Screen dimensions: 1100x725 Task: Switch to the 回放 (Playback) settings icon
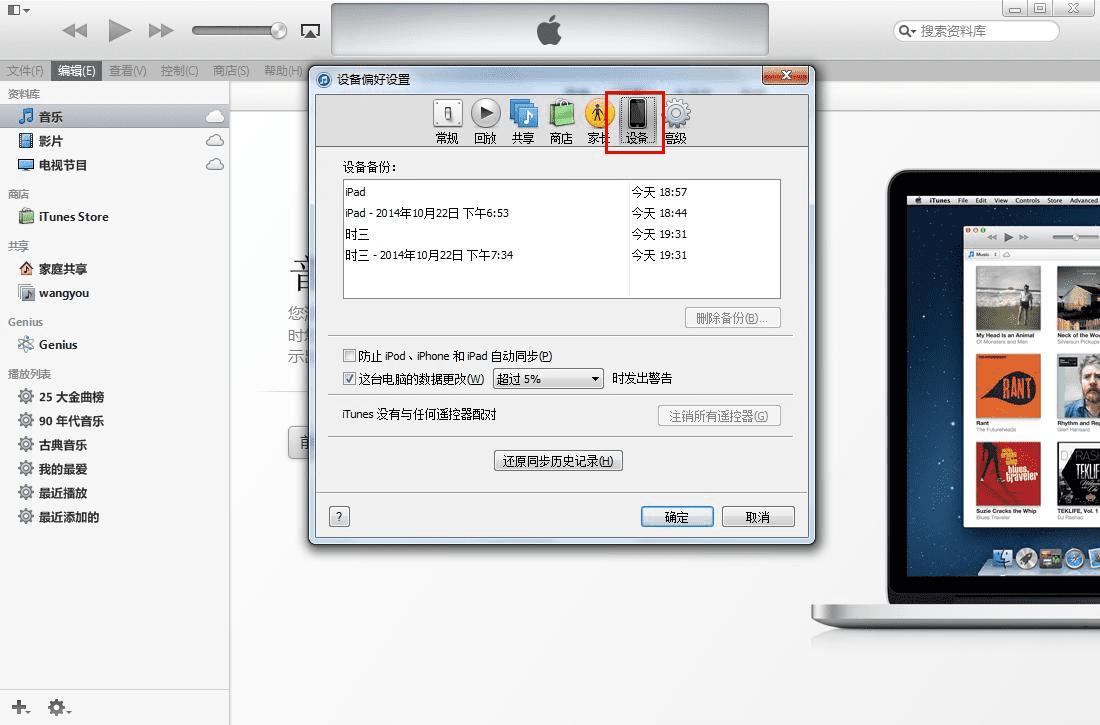tap(484, 118)
